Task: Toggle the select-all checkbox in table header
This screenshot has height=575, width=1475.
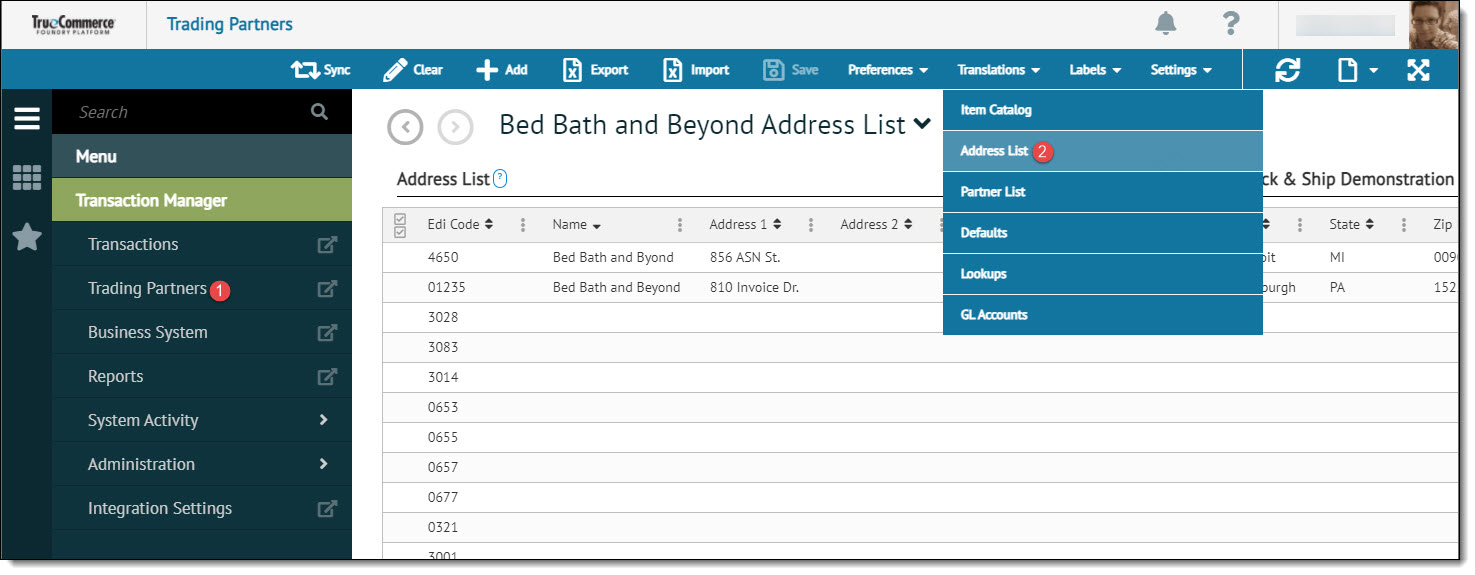Action: click(400, 225)
